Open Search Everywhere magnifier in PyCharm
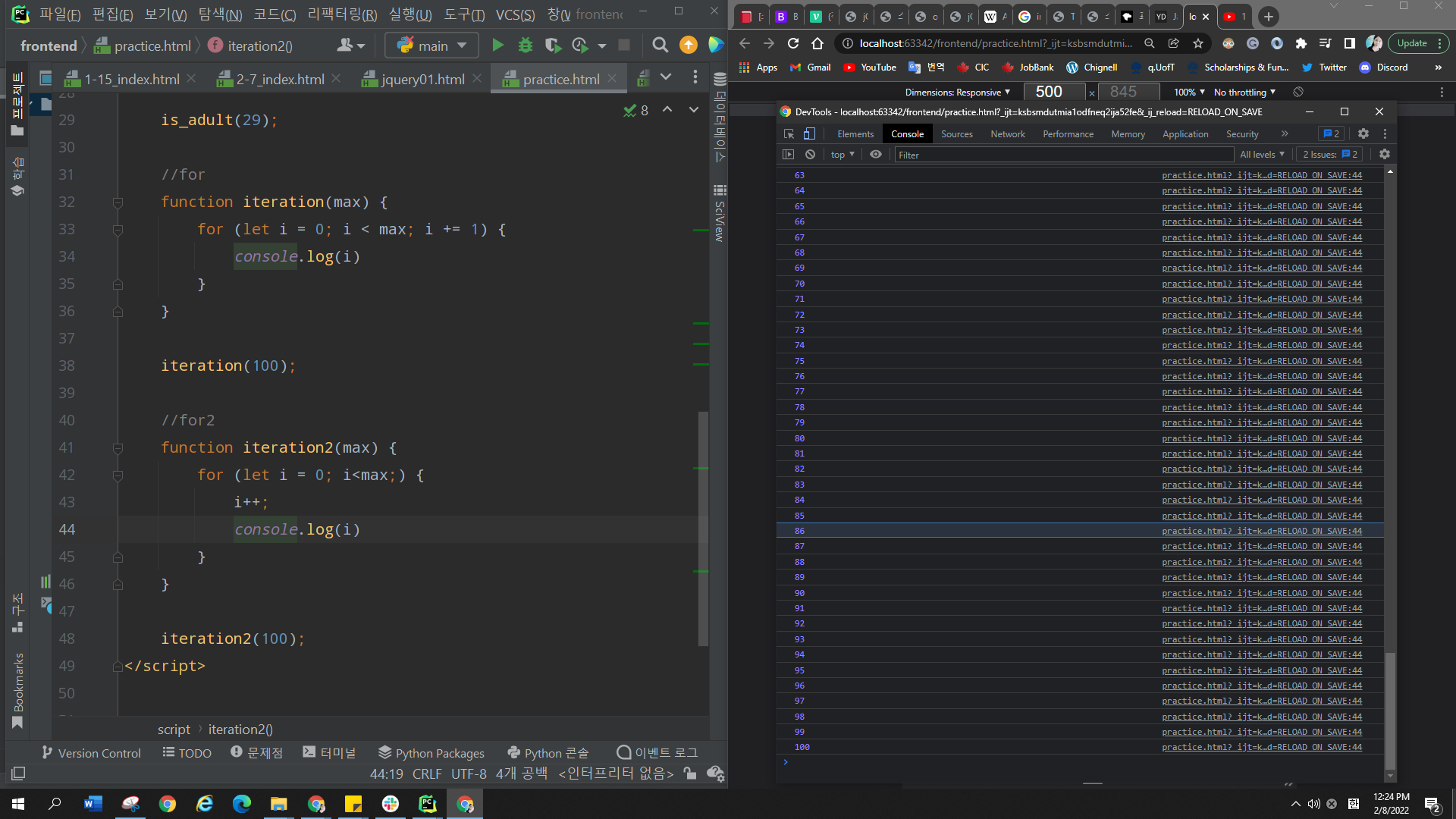 tap(660, 45)
